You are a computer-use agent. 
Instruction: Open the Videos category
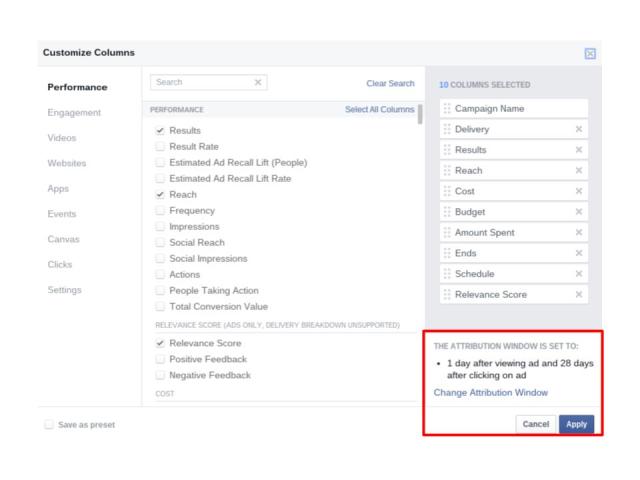(x=62, y=138)
